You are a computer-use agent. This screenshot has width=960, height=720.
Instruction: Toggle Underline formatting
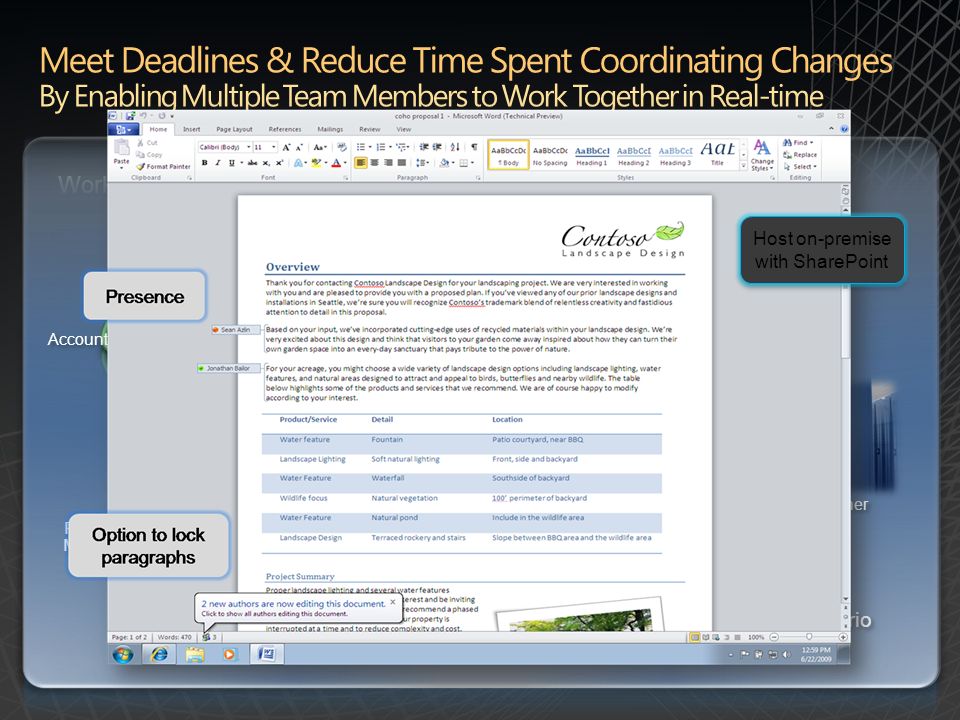(231, 163)
